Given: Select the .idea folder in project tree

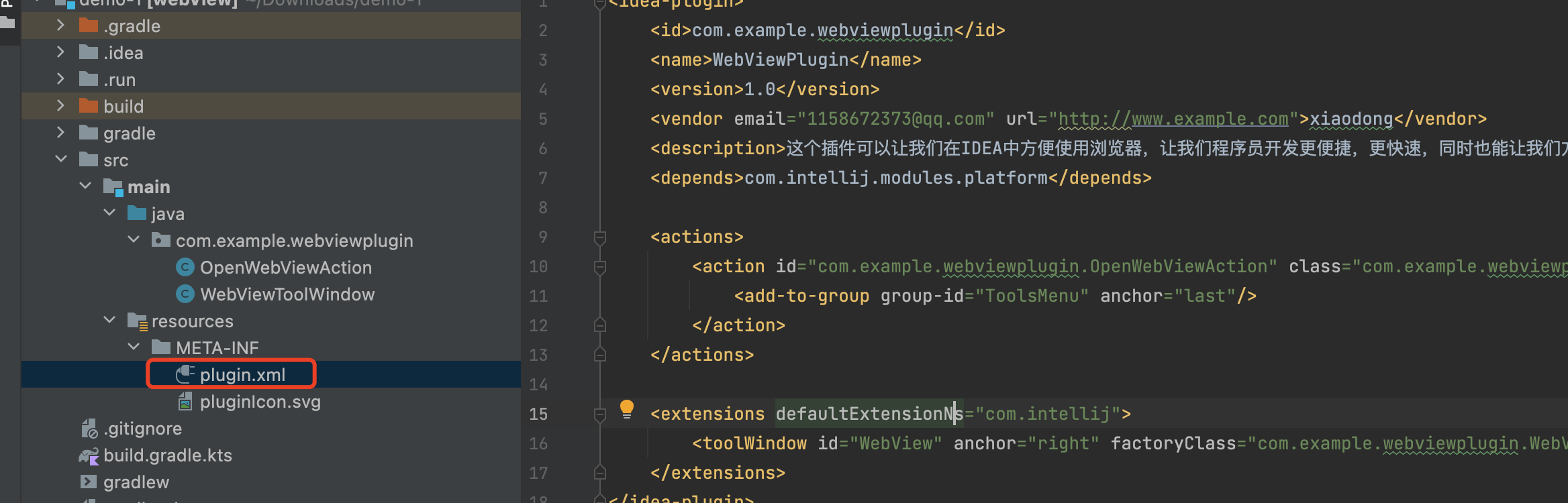Looking at the screenshot, I should coord(124,53).
